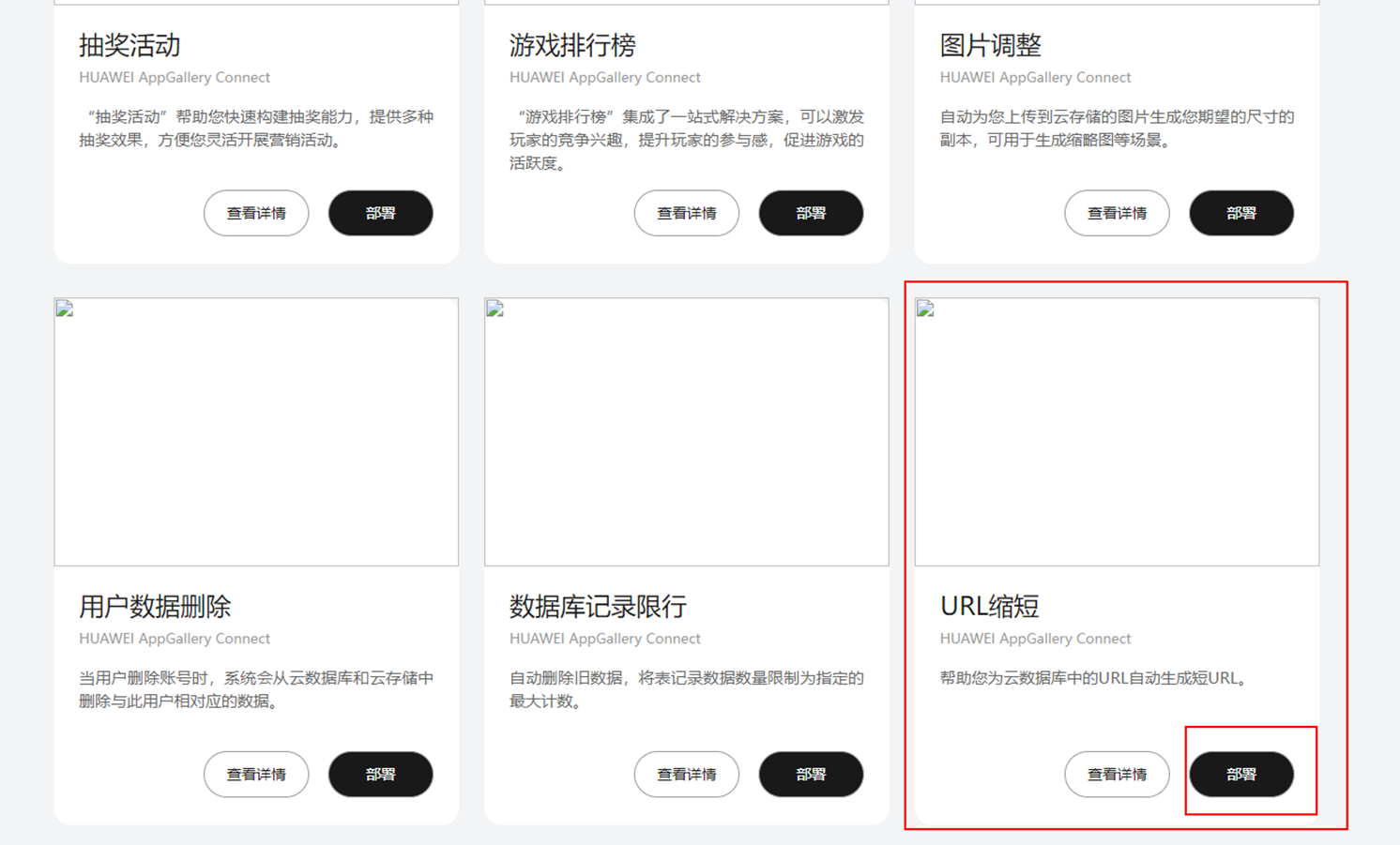The width and height of the screenshot is (1400, 845).
Task: Click the HUAWEI AppGallery Connect label under 图片调整
Action: pos(1035,77)
